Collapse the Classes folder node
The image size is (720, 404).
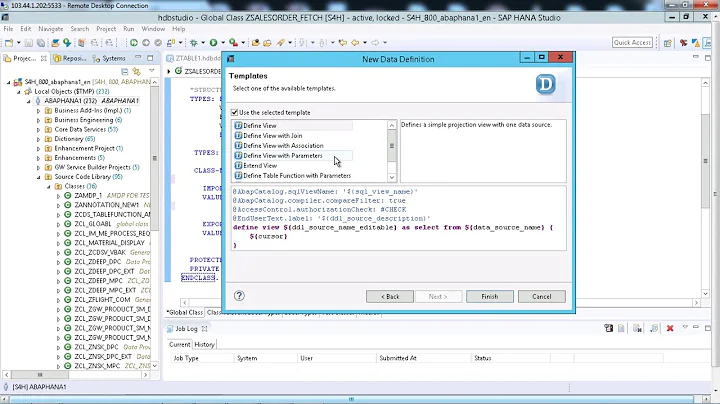coord(49,187)
